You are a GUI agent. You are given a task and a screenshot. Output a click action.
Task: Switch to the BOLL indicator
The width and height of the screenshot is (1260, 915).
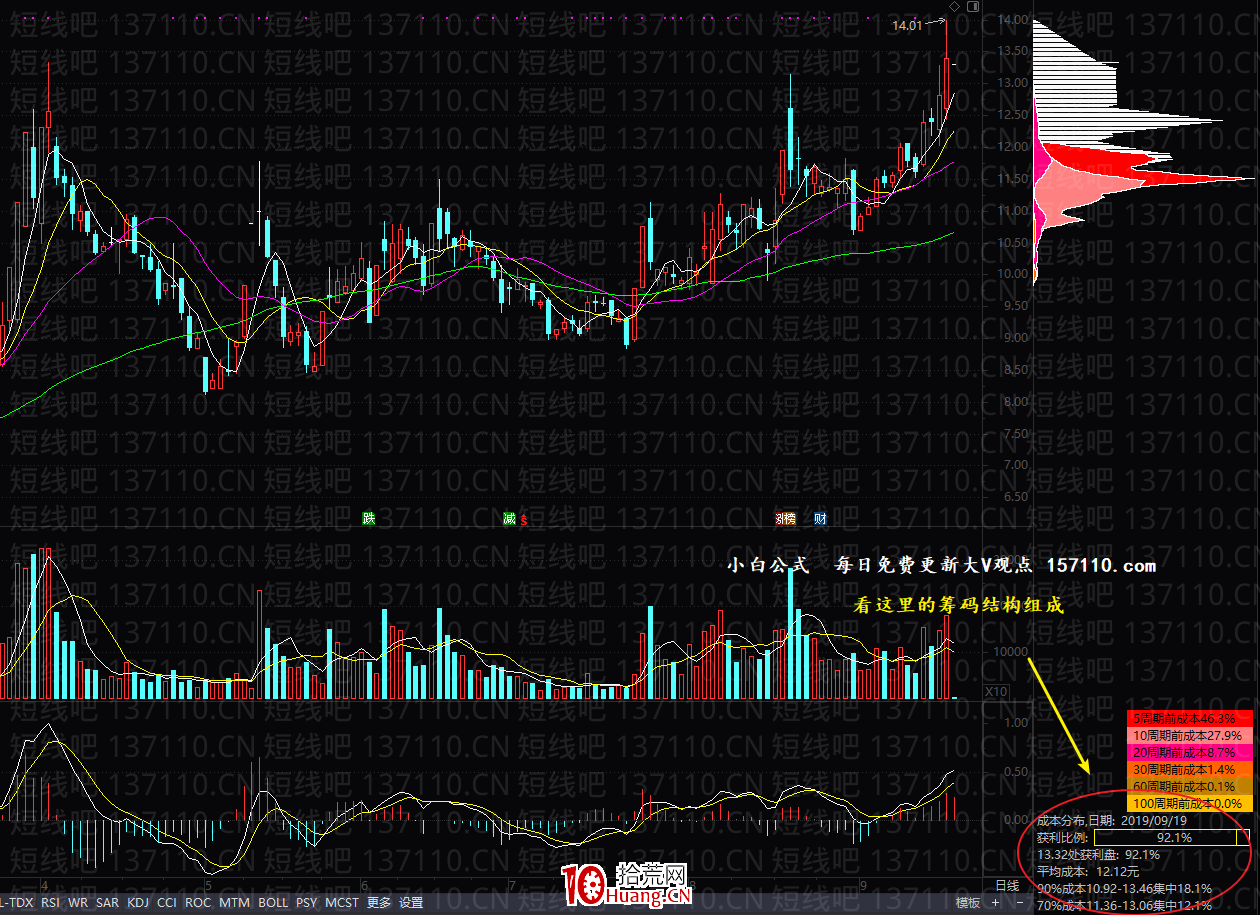pyautogui.click(x=272, y=902)
